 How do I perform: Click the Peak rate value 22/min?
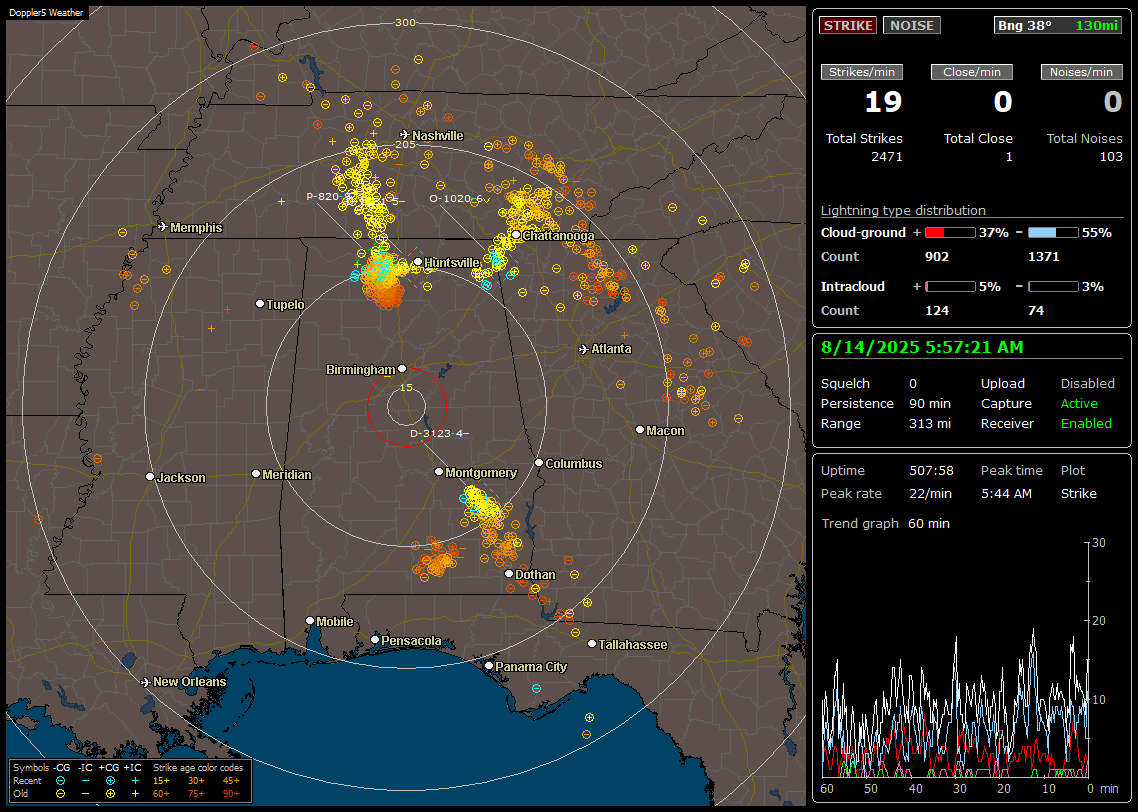coord(931,493)
